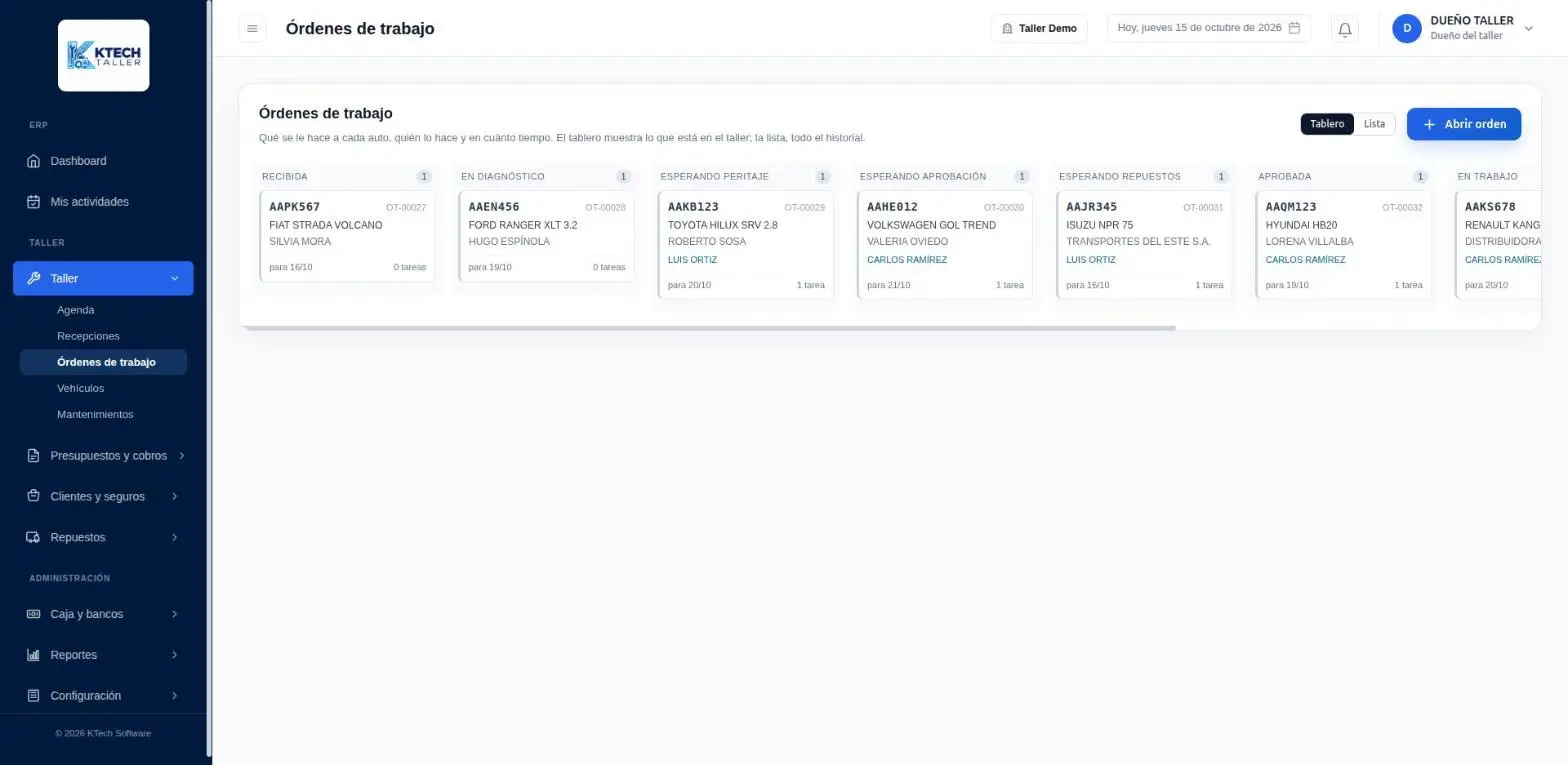Click the building icon beside Taller Demo
This screenshot has height=765, width=1568.
click(x=1007, y=29)
